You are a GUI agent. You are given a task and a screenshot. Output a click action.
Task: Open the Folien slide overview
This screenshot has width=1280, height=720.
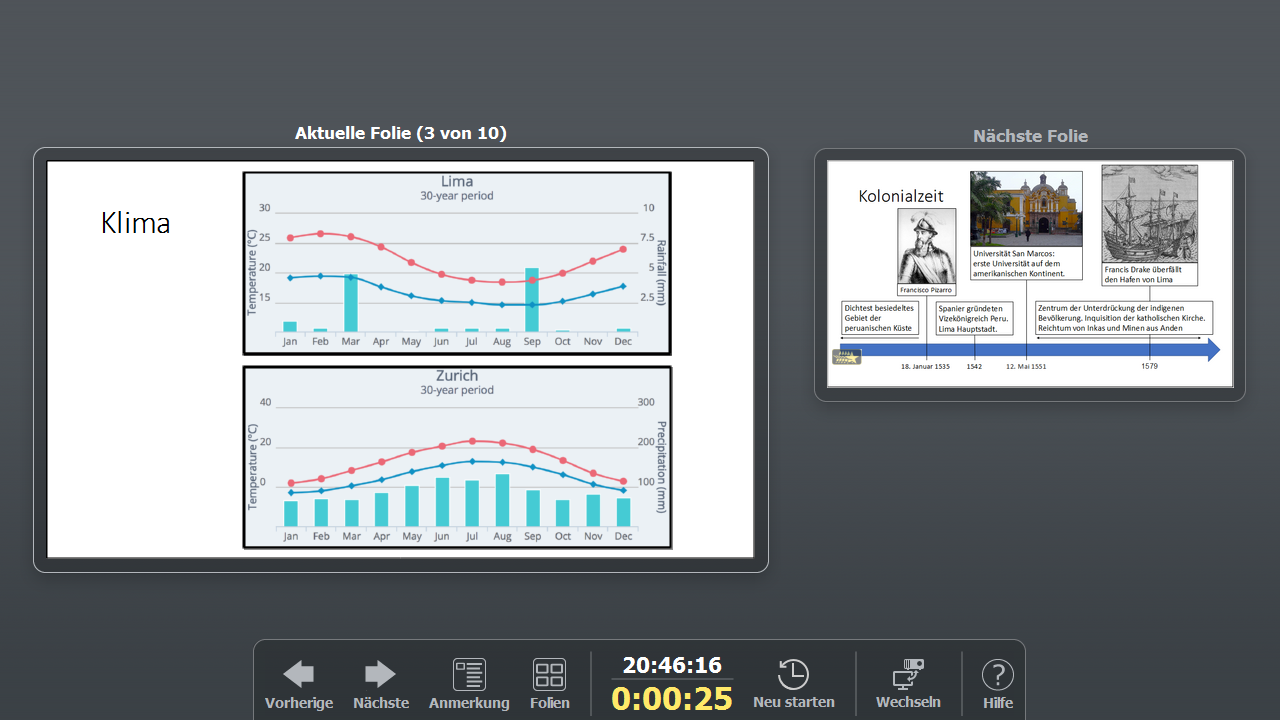pos(550,684)
